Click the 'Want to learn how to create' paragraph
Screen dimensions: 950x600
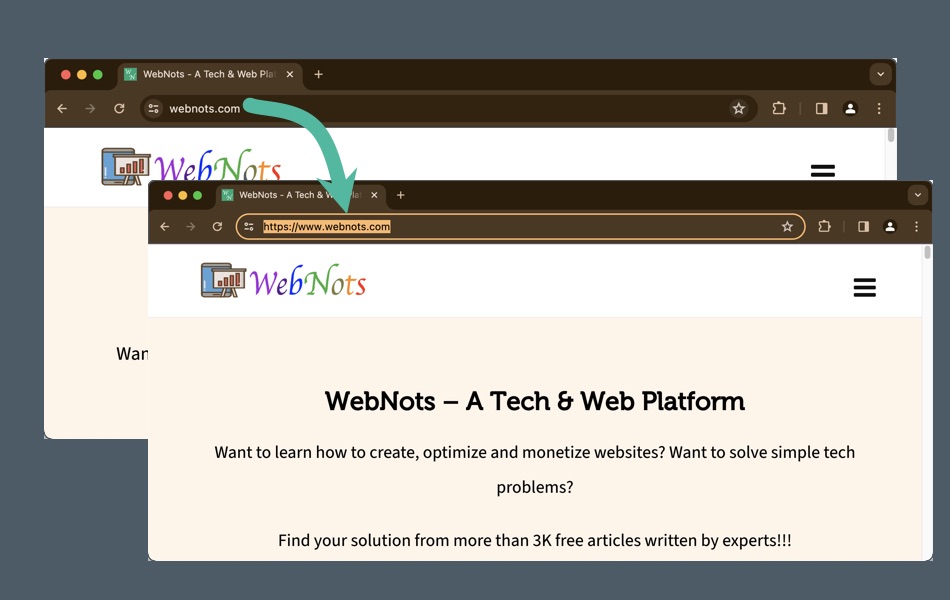click(535, 470)
